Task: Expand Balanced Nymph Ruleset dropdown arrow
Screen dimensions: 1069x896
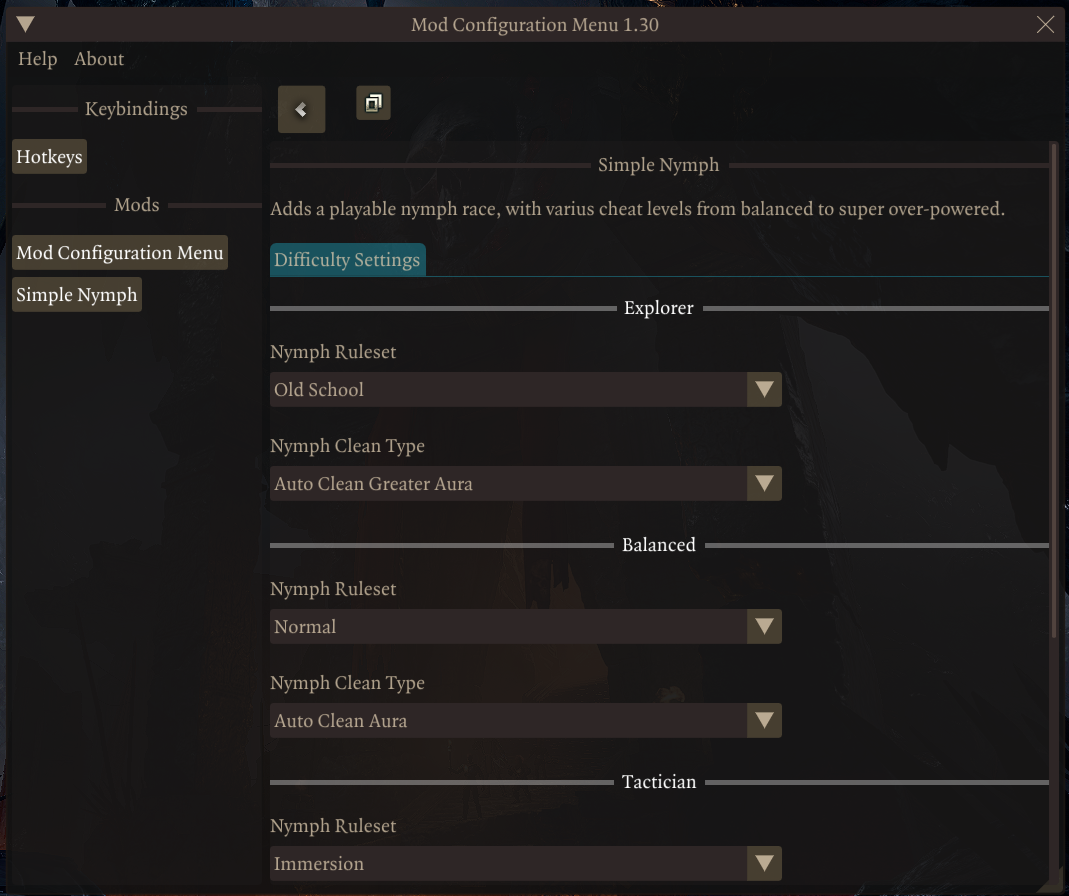Action: coord(764,627)
